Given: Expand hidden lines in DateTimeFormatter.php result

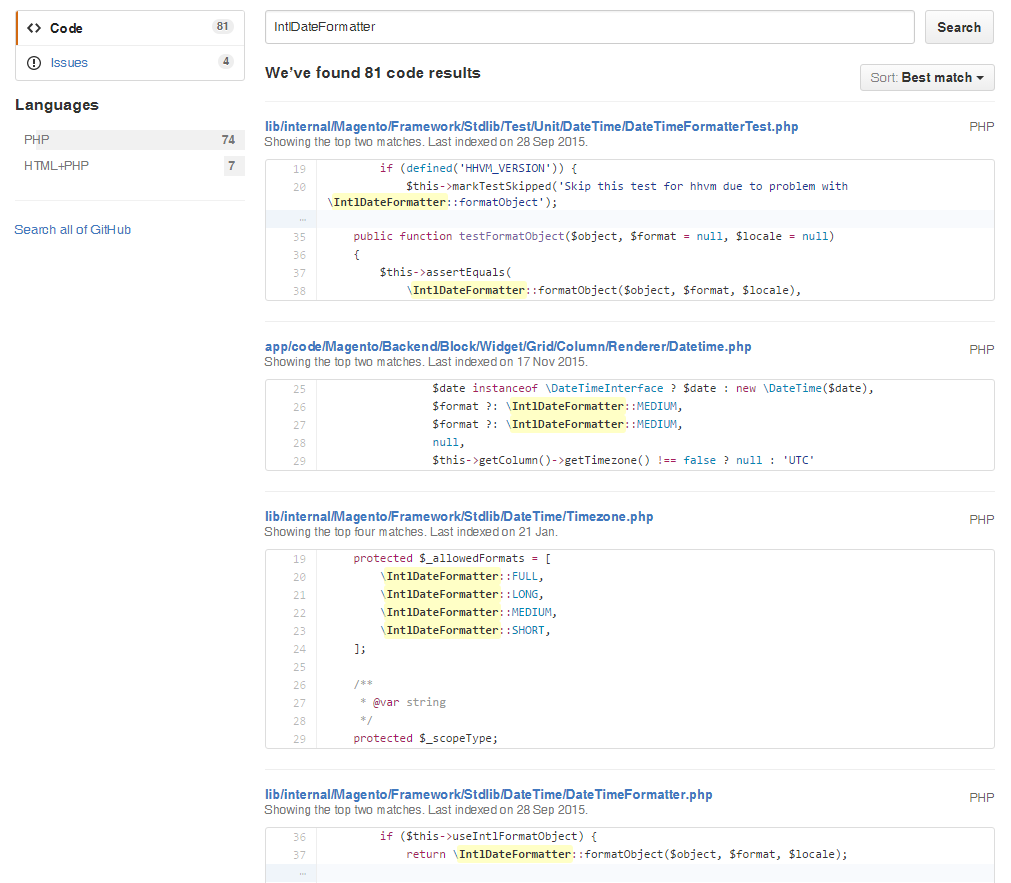Looking at the screenshot, I should click(x=301, y=873).
